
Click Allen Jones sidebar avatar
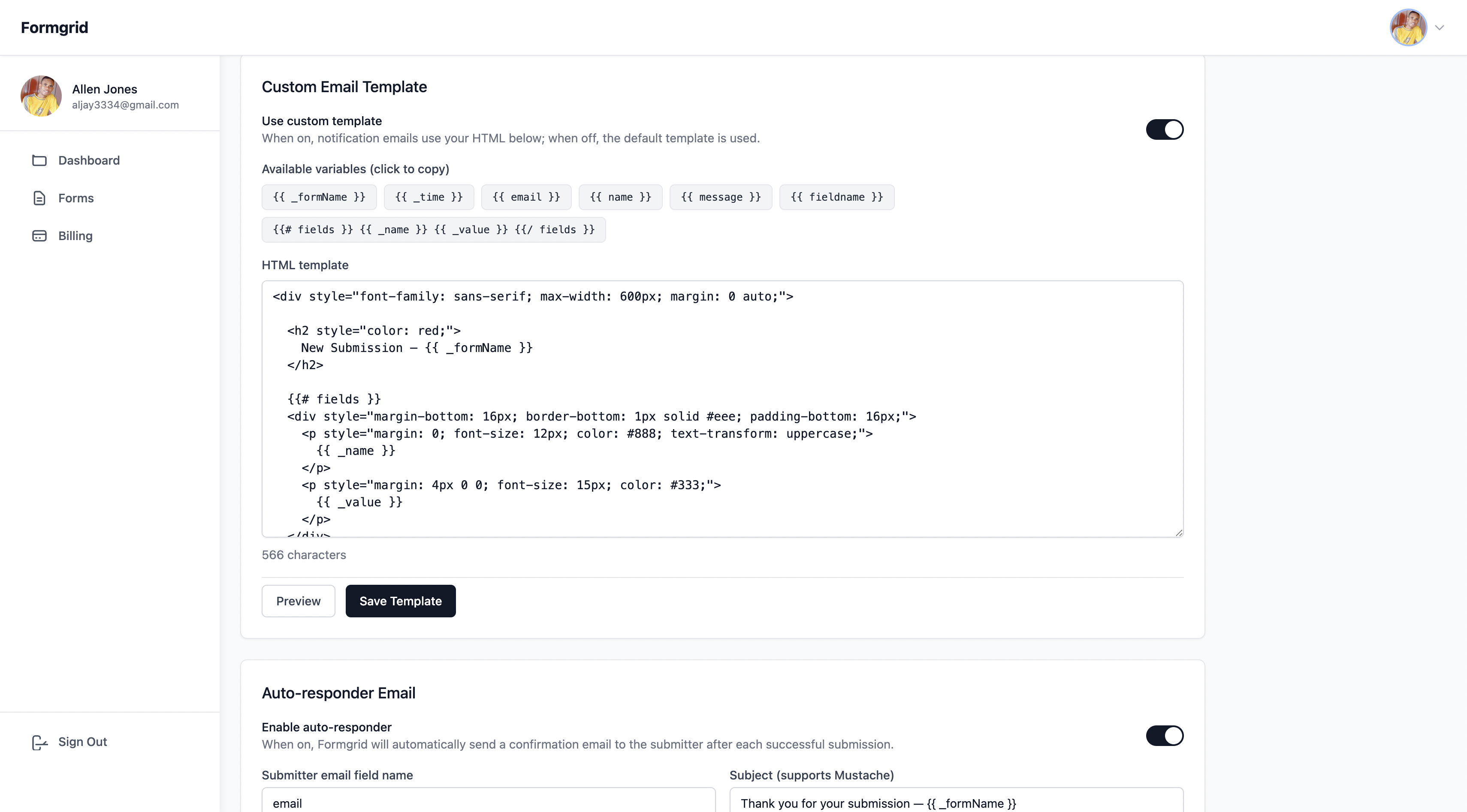[x=41, y=96]
